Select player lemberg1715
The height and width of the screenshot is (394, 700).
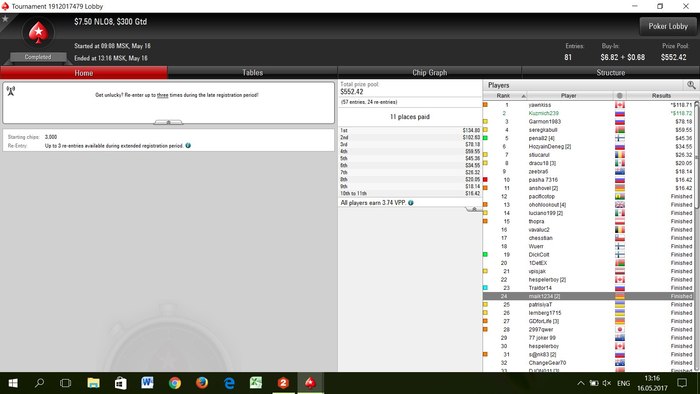pyautogui.click(x=588, y=313)
